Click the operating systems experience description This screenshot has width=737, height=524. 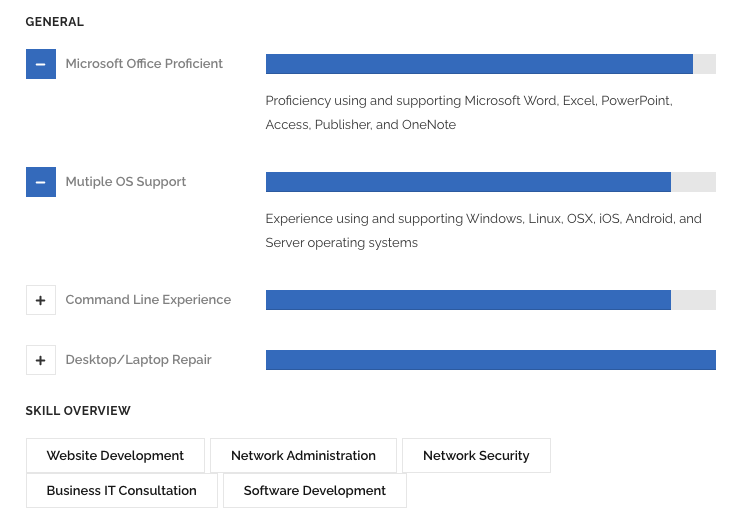[483, 231]
